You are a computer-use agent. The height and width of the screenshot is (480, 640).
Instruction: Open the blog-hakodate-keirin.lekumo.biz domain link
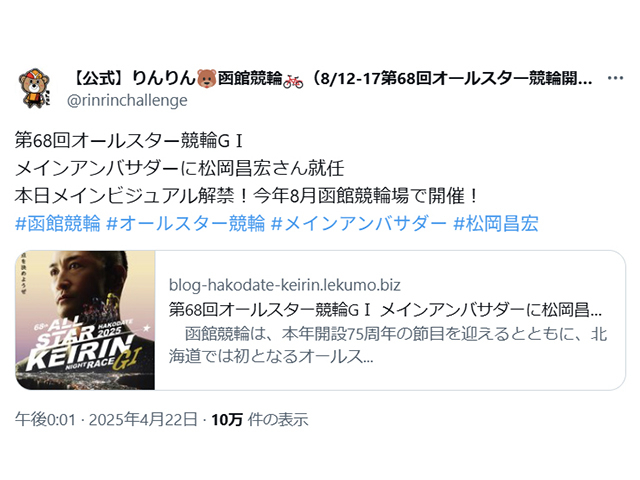[x=284, y=285]
